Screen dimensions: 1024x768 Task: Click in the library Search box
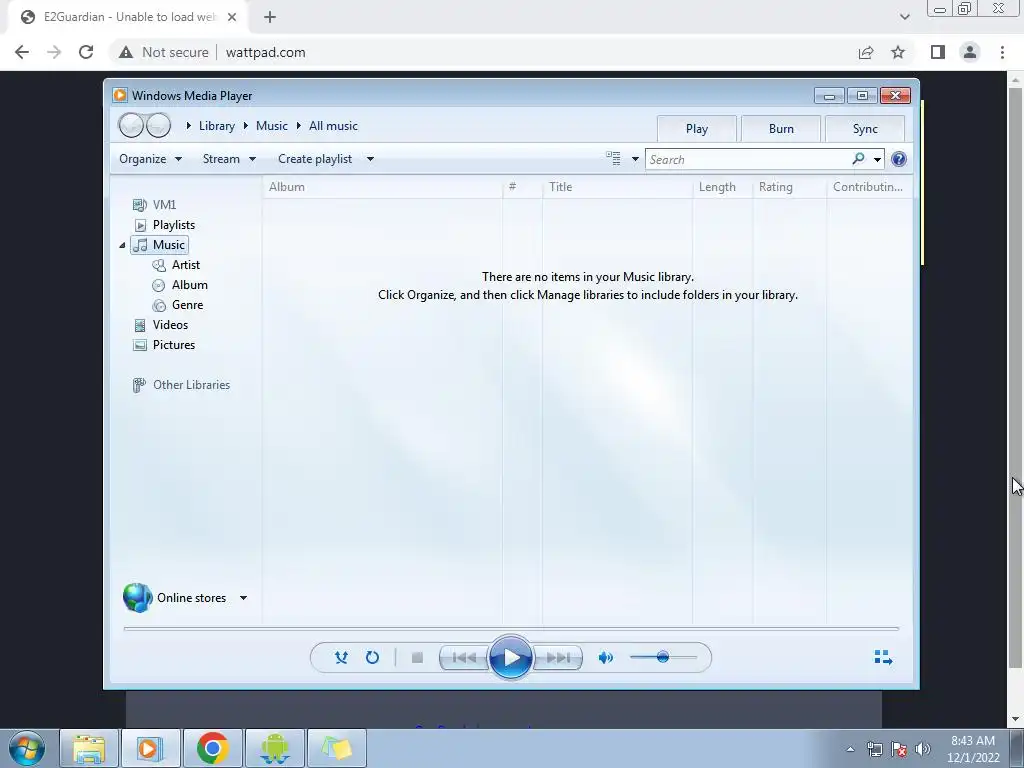(748, 159)
